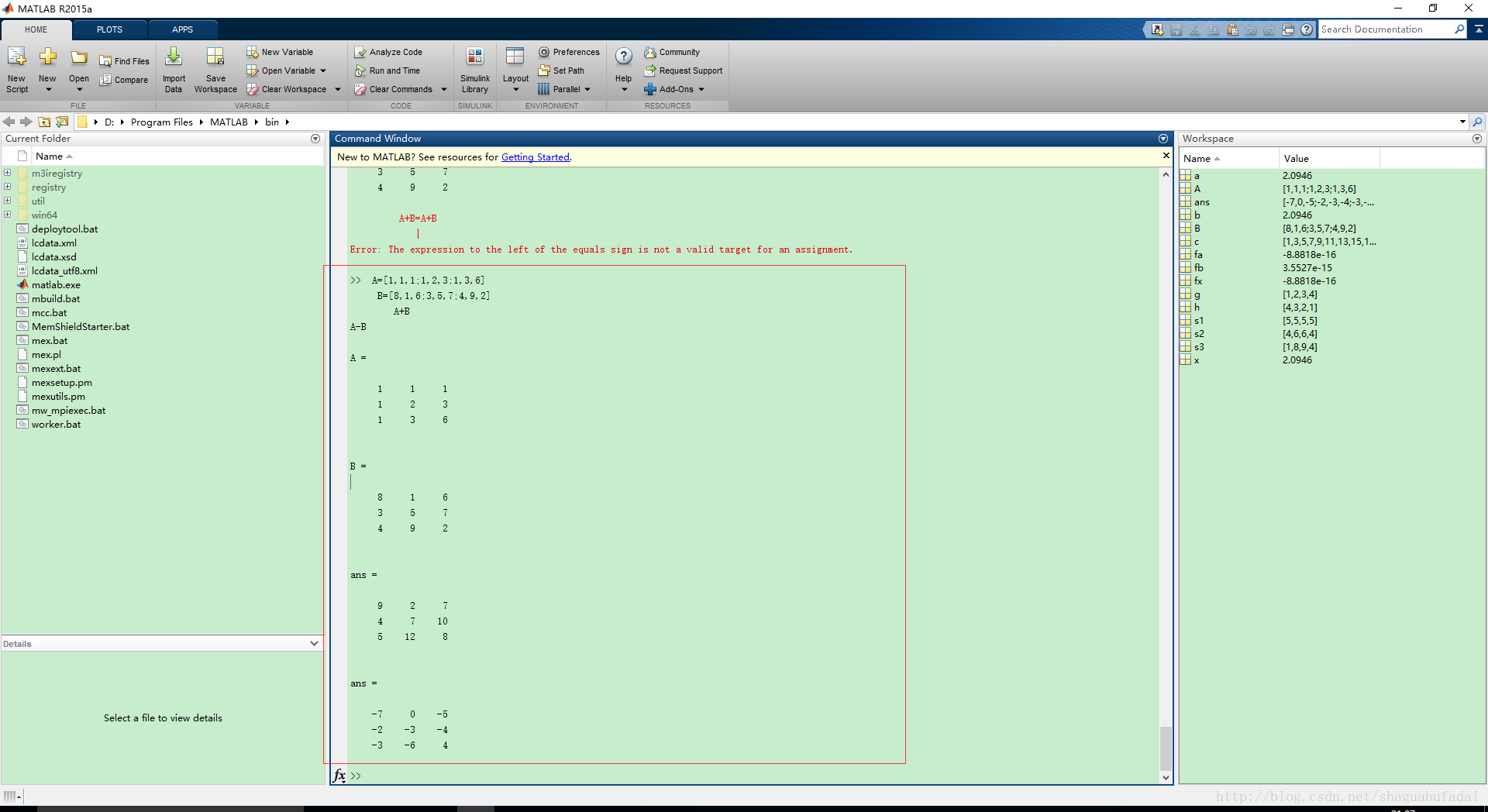Click the Search Documentation field
The image size is (1488, 812).
tap(1385, 29)
